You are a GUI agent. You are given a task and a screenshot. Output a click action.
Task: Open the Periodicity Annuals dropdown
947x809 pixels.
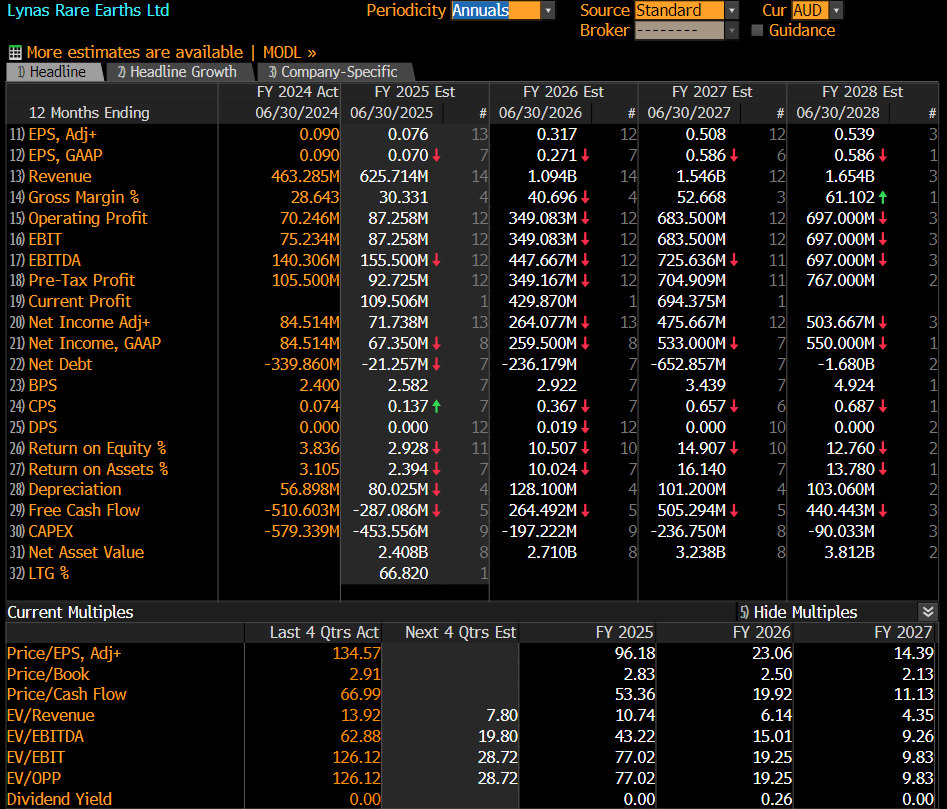[548, 10]
